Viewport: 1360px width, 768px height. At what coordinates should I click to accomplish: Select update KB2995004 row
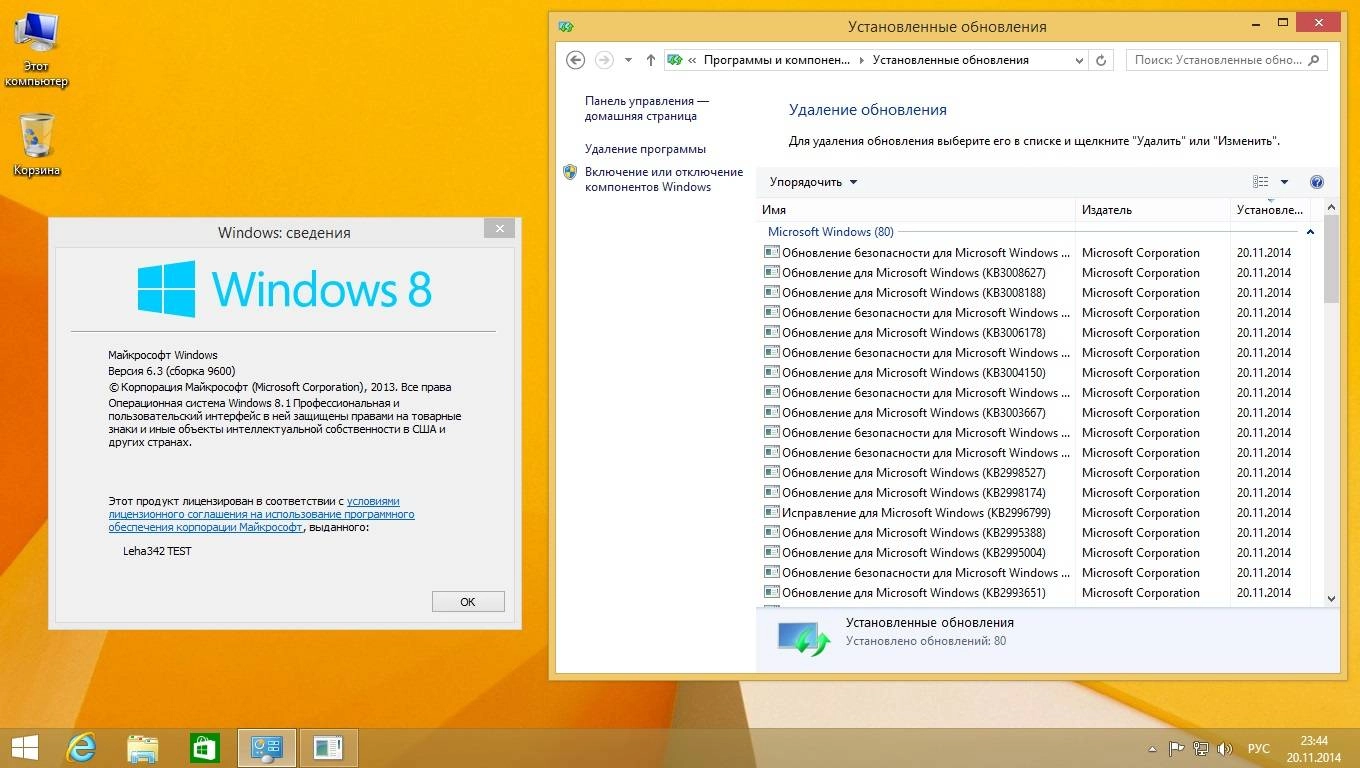point(1036,553)
